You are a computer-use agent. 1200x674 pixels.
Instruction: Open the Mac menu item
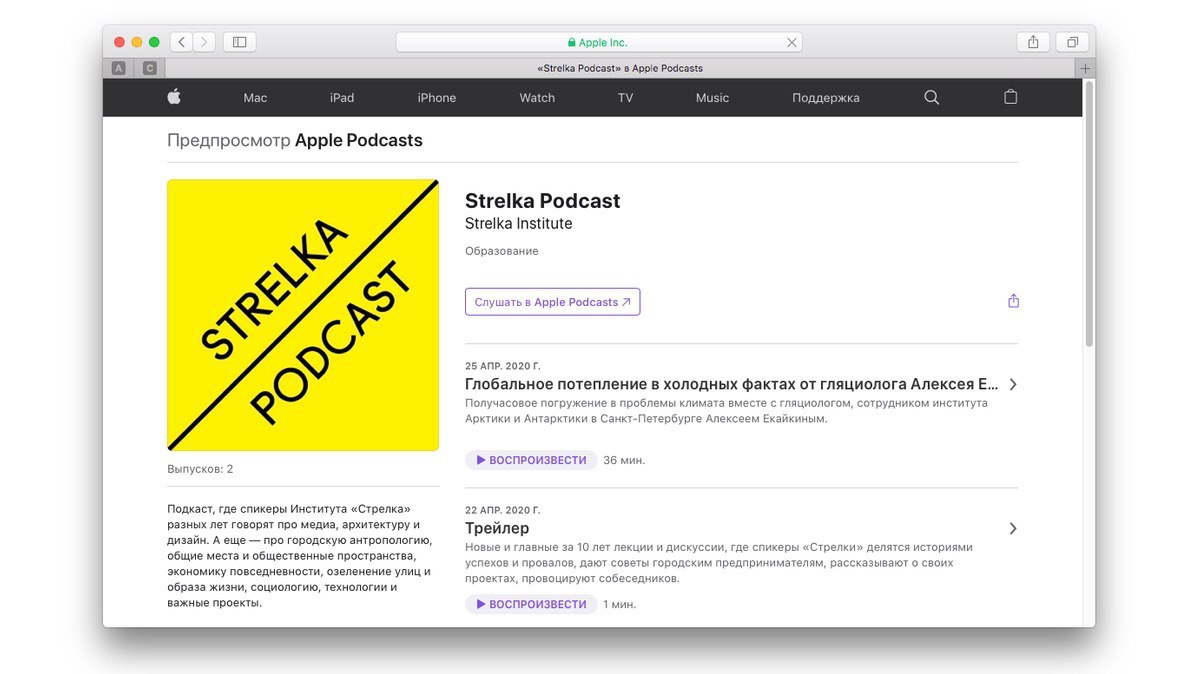coord(255,97)
